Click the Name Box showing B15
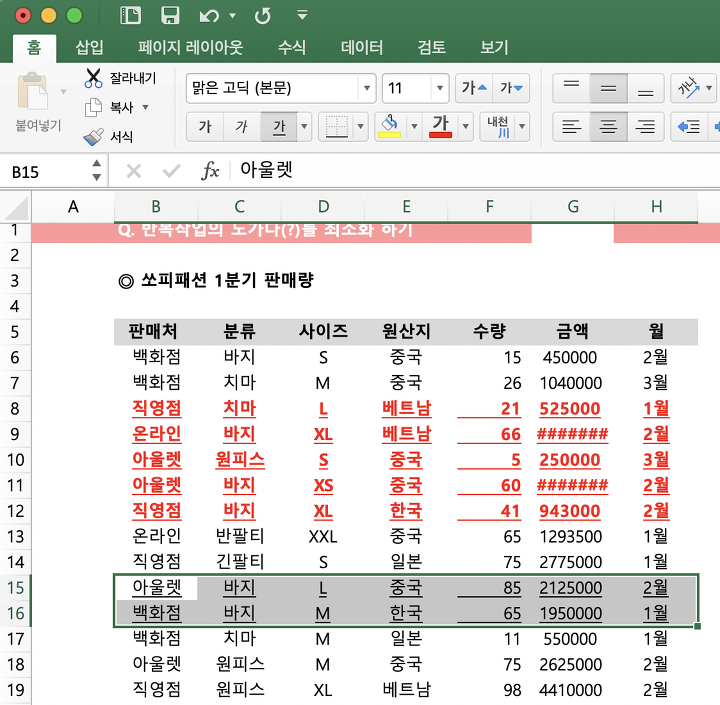 pyautogui.click(x=45, y=171)
